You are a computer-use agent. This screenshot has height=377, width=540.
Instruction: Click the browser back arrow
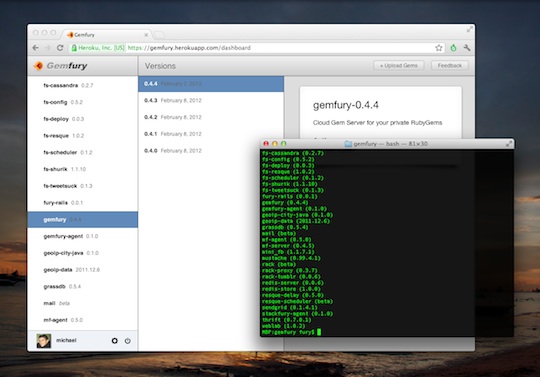(x=35, y=48)
